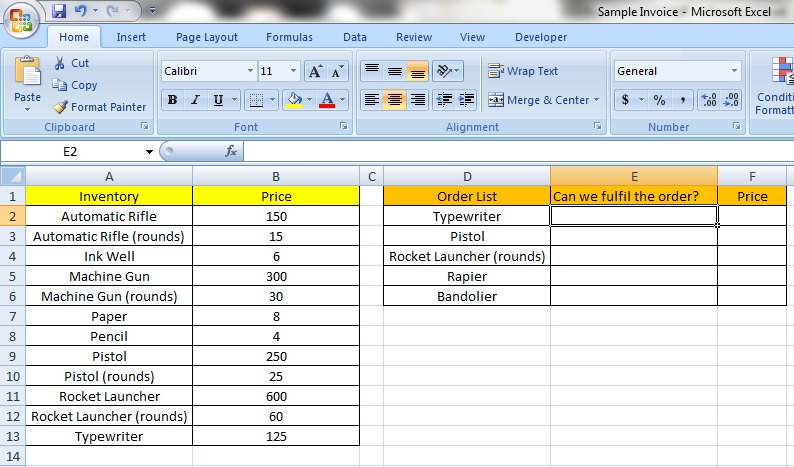This screenshot has height=467, width=794.
Task: Click the Copy button
Action: coord(75,85)
